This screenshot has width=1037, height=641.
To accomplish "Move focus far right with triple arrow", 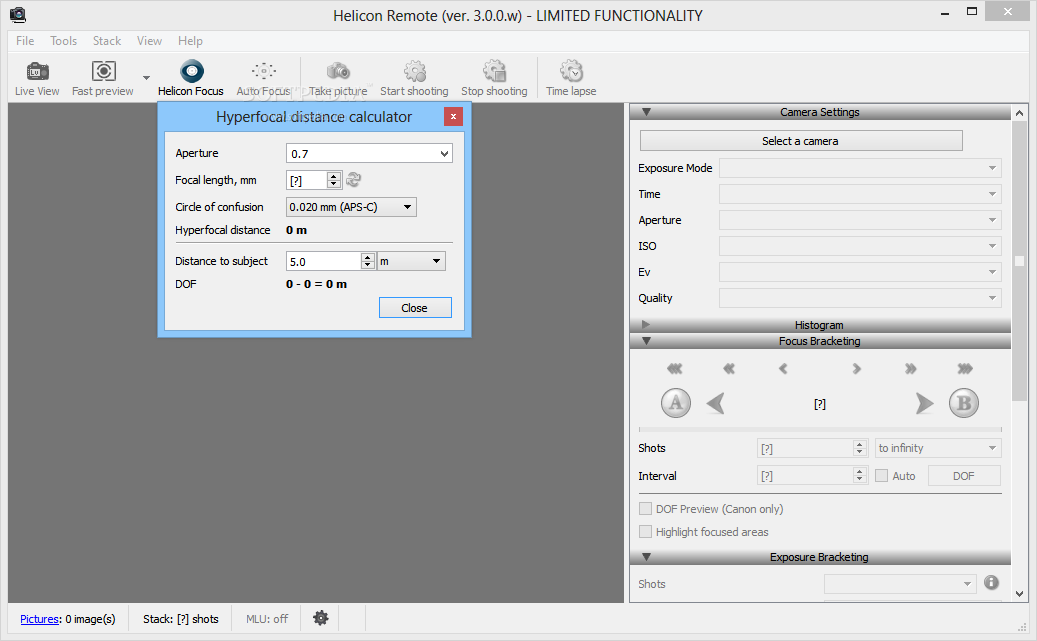I will pyautogui.click(x=965, y=368).
